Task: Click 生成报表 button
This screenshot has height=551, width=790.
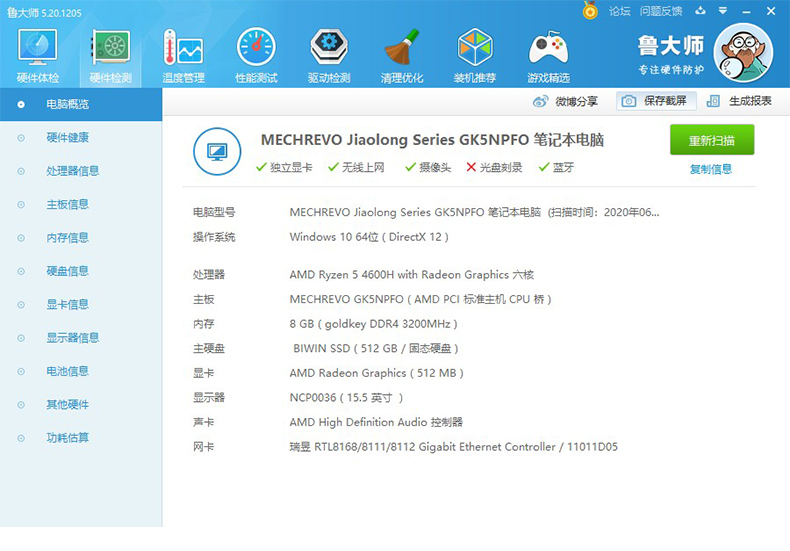Action: [x=739, y=101]
